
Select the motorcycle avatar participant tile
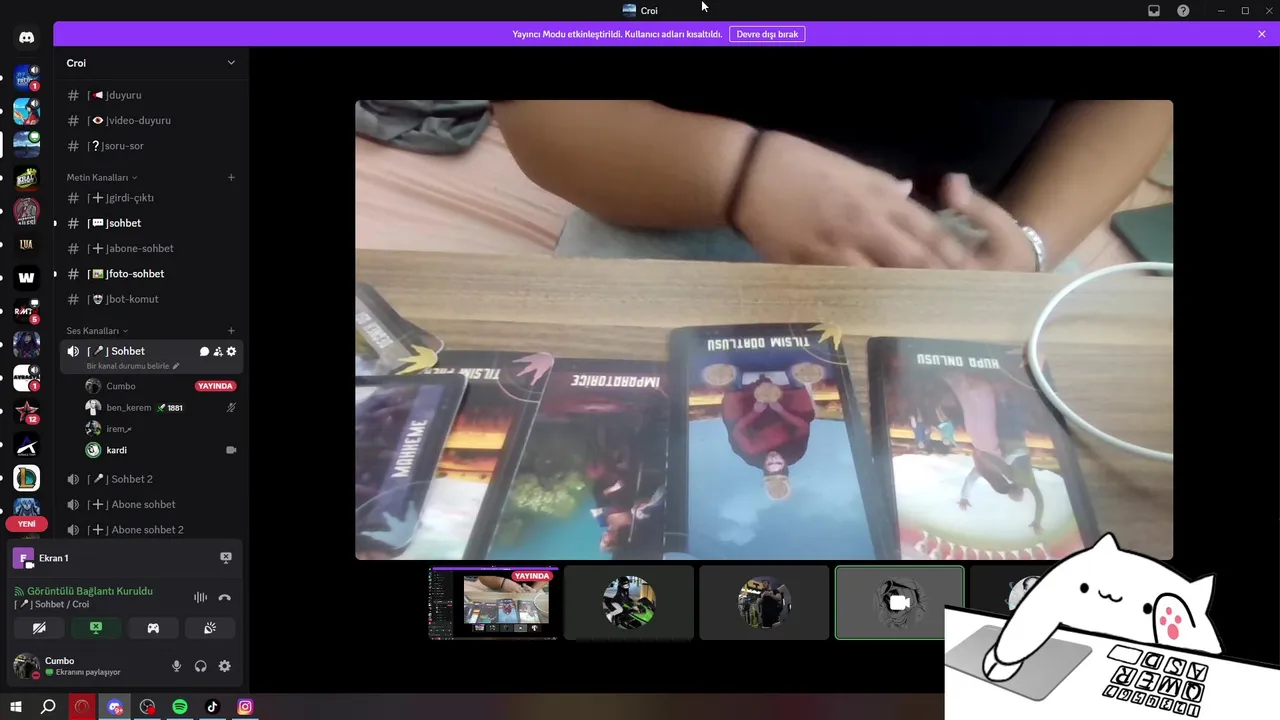tap(629, 602)
